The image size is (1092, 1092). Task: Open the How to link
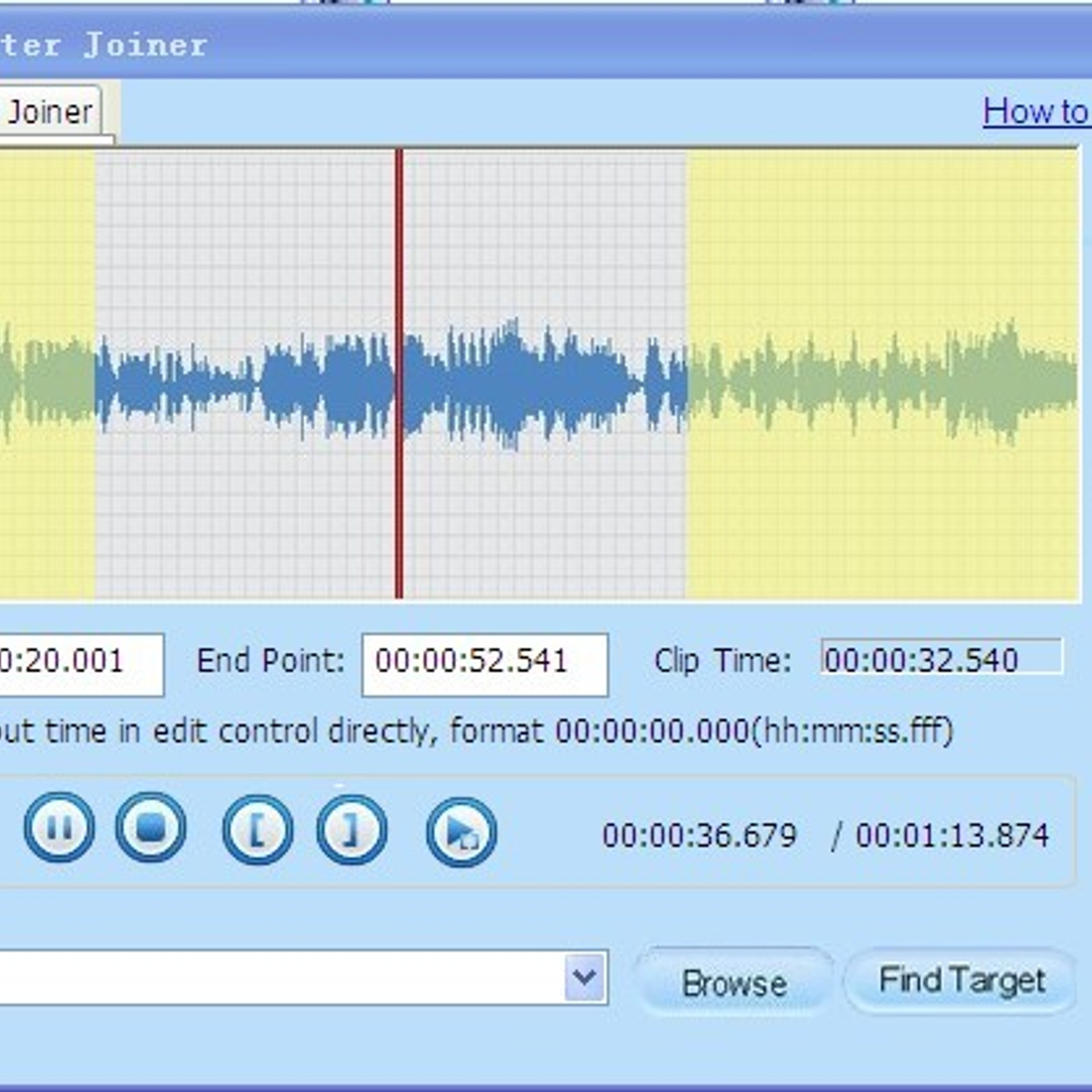click(1036, 112)
